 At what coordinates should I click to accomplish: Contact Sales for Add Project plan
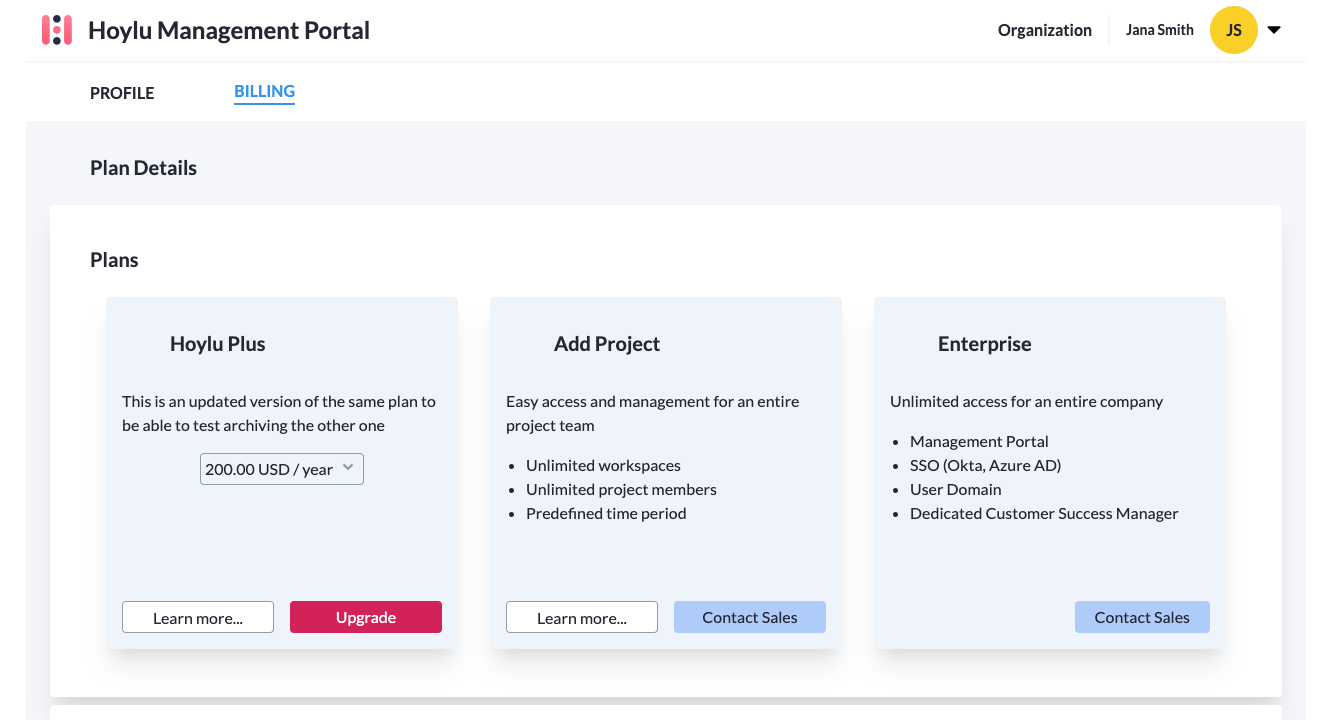point(750,617)
